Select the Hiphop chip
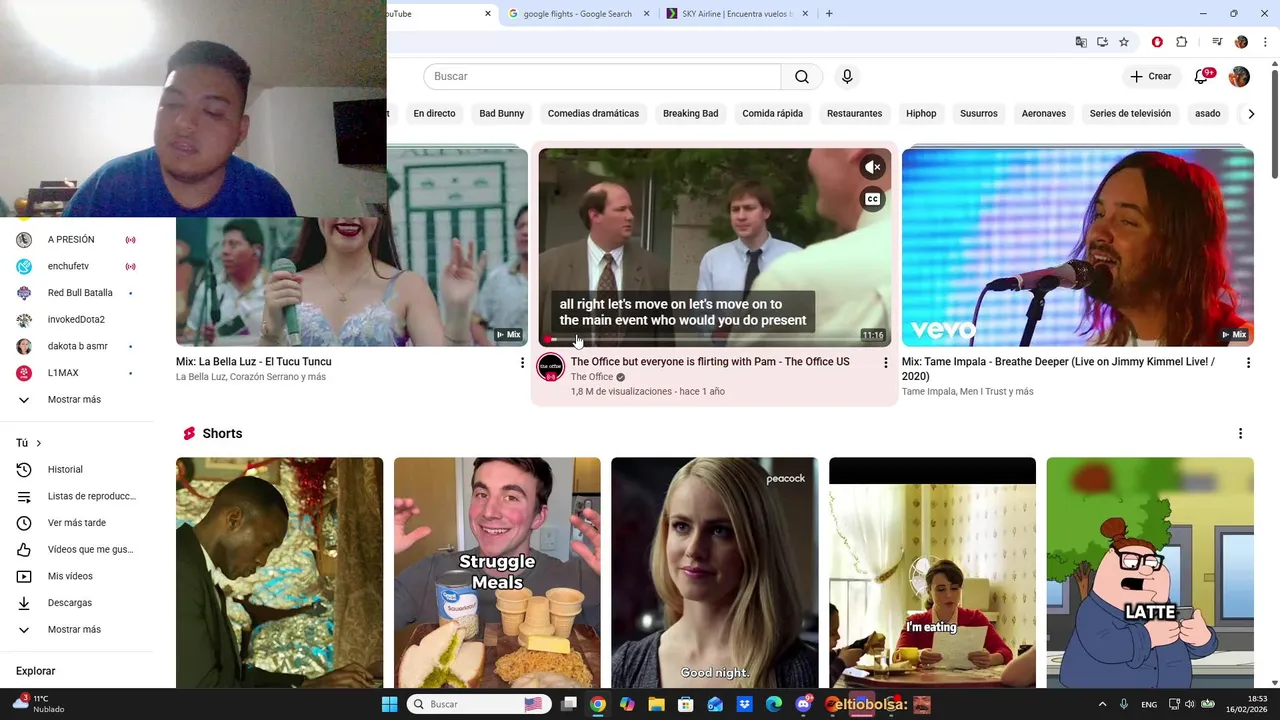Viewport: 1280px width, 720px height. [x=921, y=114]
